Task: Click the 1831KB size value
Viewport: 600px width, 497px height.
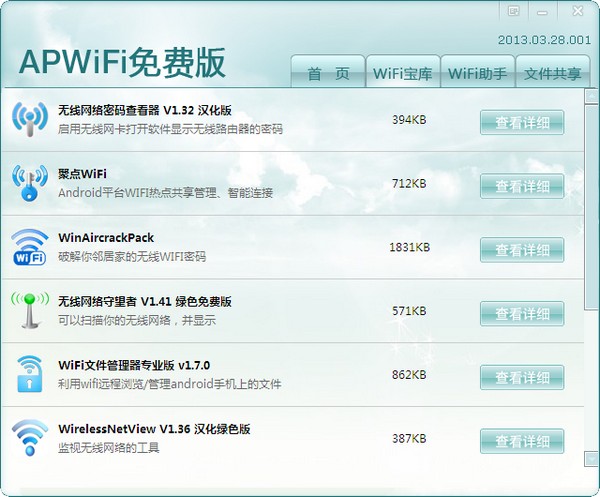Action: pyautogui.click(x=409, y=247)
